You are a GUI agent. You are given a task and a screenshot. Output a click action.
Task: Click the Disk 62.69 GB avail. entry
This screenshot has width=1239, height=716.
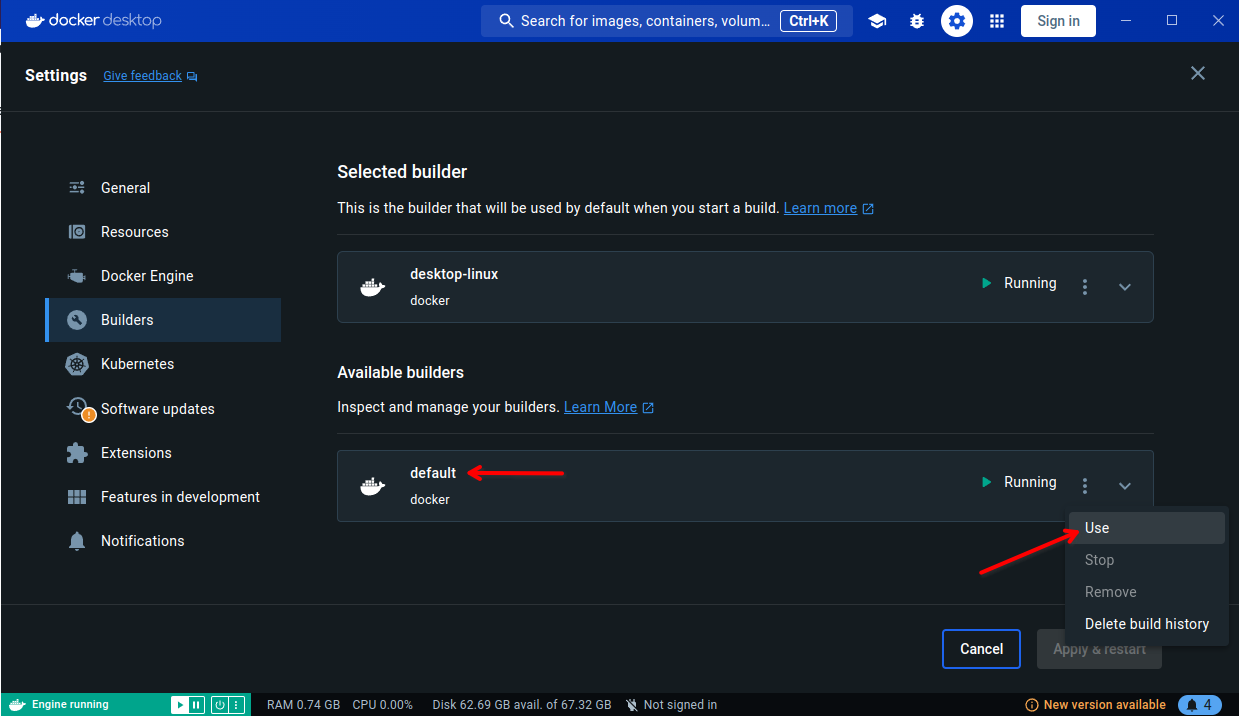click(x=522, y=705)
